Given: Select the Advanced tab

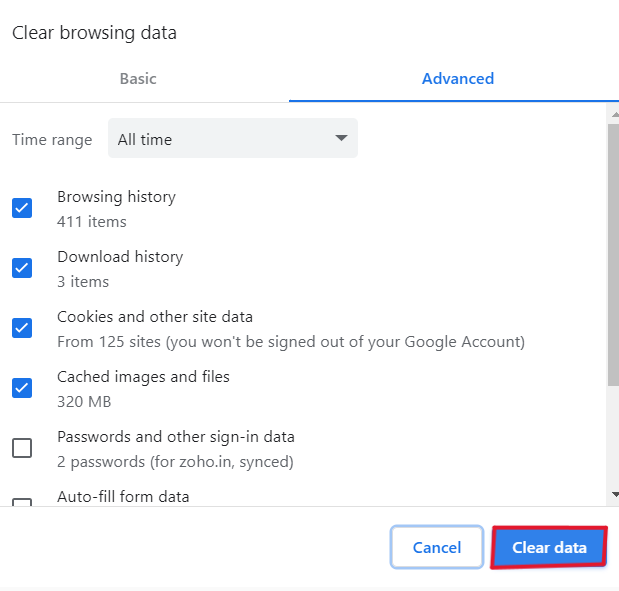Looking at the screenshot, I should [457, 78].
